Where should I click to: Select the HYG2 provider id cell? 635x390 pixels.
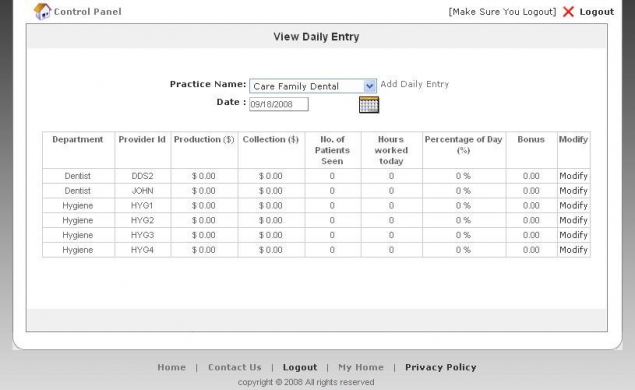coord(143,220)
